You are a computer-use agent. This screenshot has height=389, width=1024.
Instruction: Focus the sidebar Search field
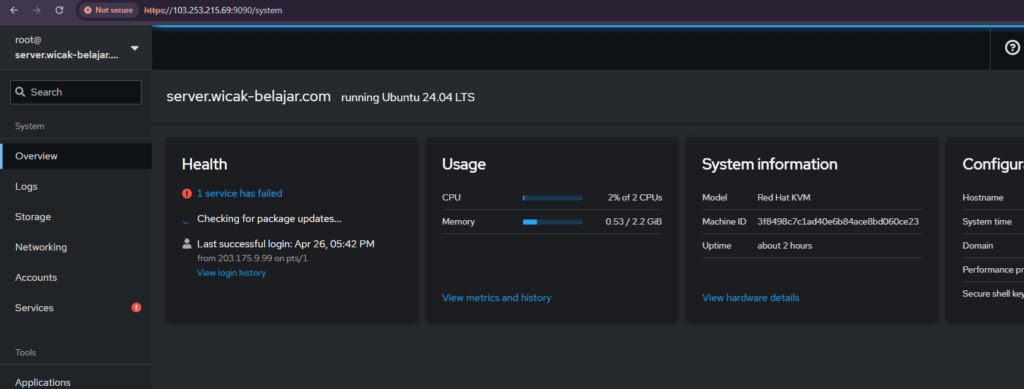[76, 92]
